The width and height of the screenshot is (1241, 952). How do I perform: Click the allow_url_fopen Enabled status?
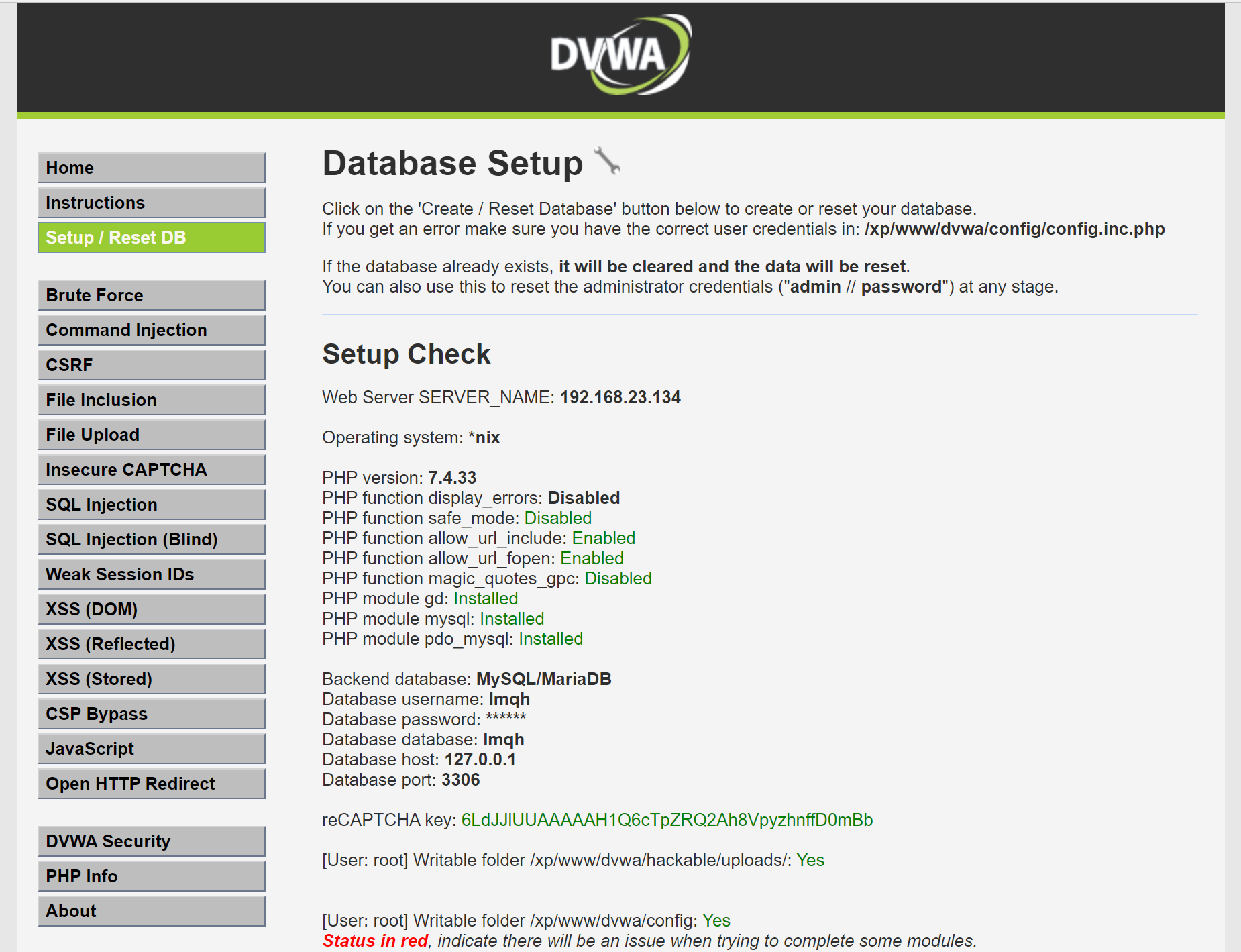(x=592, y=558)
